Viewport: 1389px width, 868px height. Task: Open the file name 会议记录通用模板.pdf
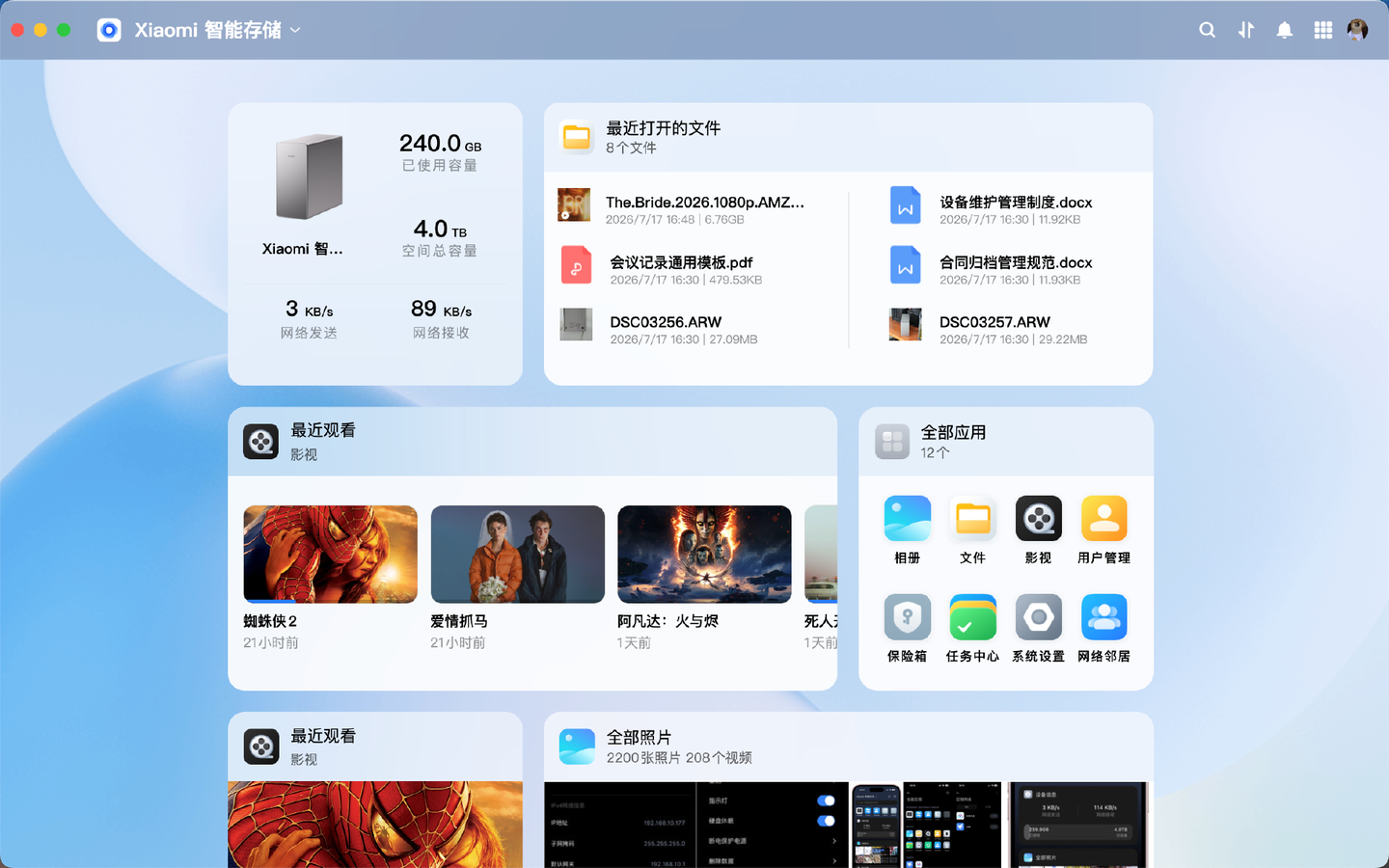(x=681, y=262)
